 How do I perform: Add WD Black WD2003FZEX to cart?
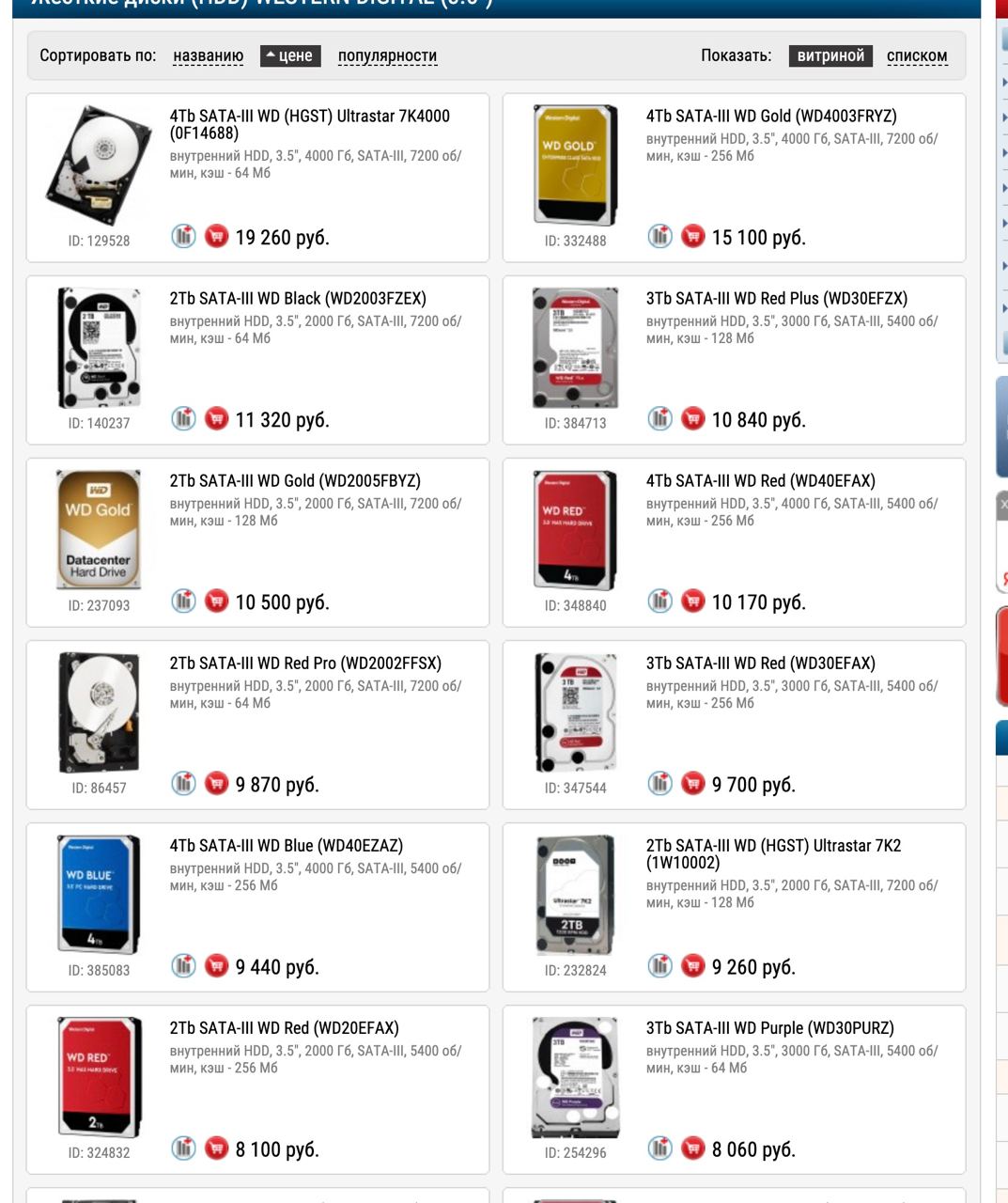click(x=217, y=418)
